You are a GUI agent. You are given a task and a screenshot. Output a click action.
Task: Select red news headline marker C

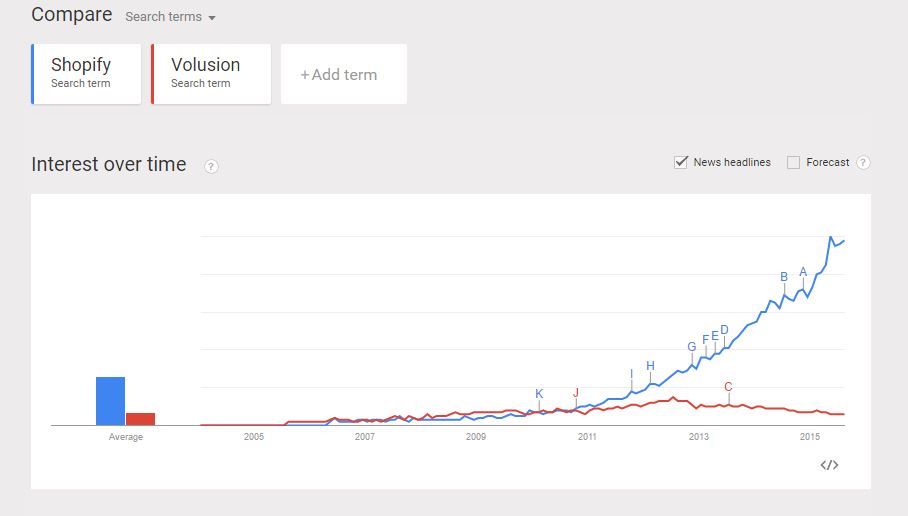tap(728, 387)
